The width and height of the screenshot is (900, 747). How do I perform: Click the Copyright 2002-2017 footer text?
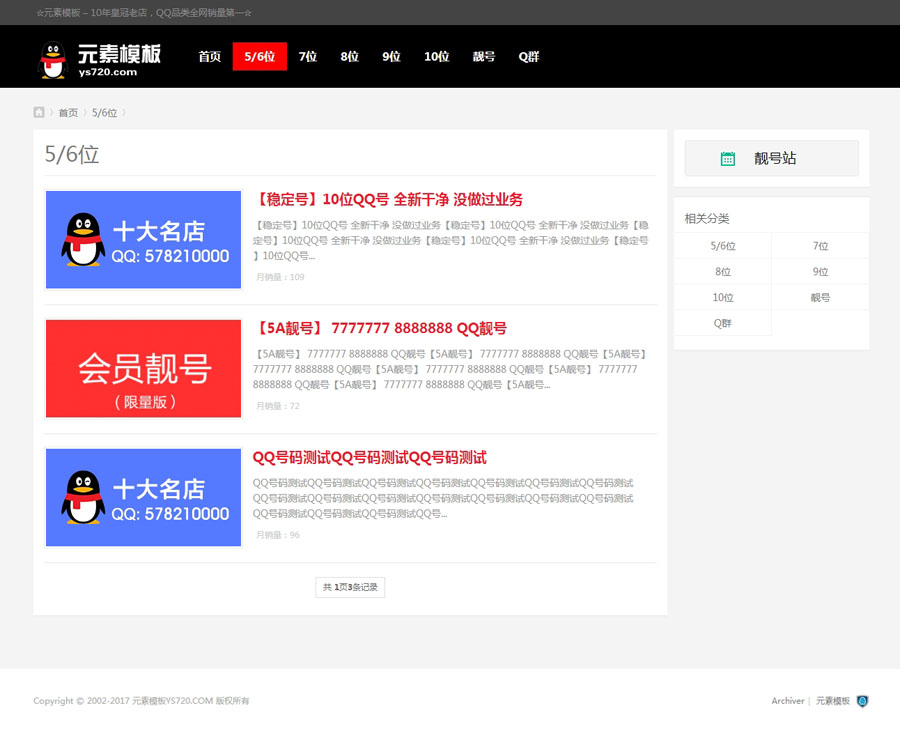141,700
